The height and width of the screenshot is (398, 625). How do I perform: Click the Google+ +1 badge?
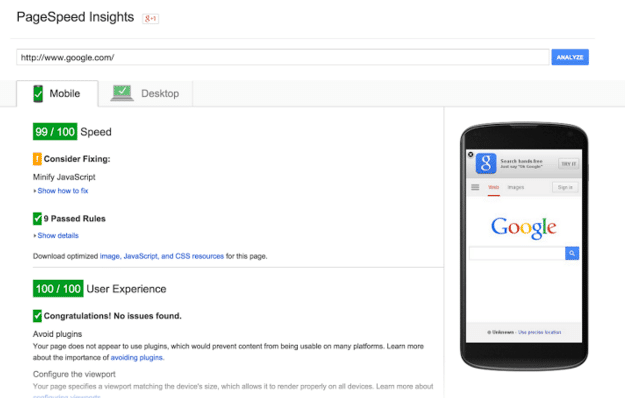point(150,18)
